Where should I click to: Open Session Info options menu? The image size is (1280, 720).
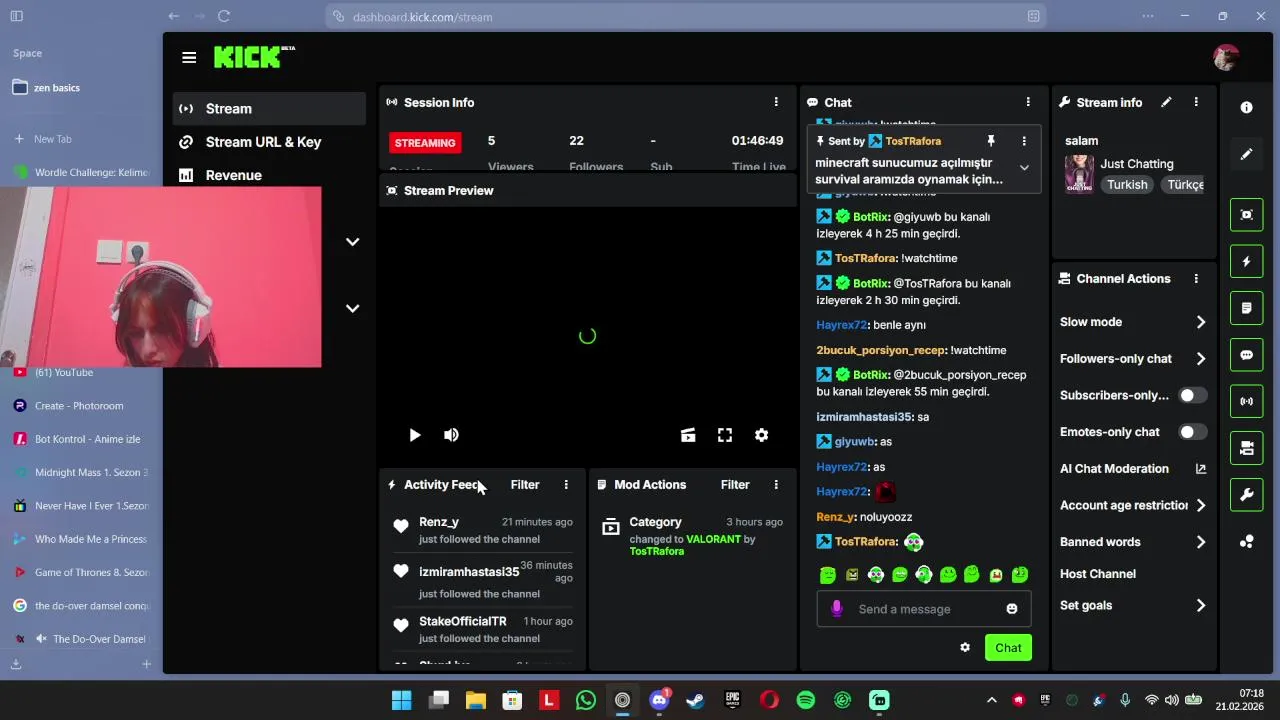[x=776, y=102]
